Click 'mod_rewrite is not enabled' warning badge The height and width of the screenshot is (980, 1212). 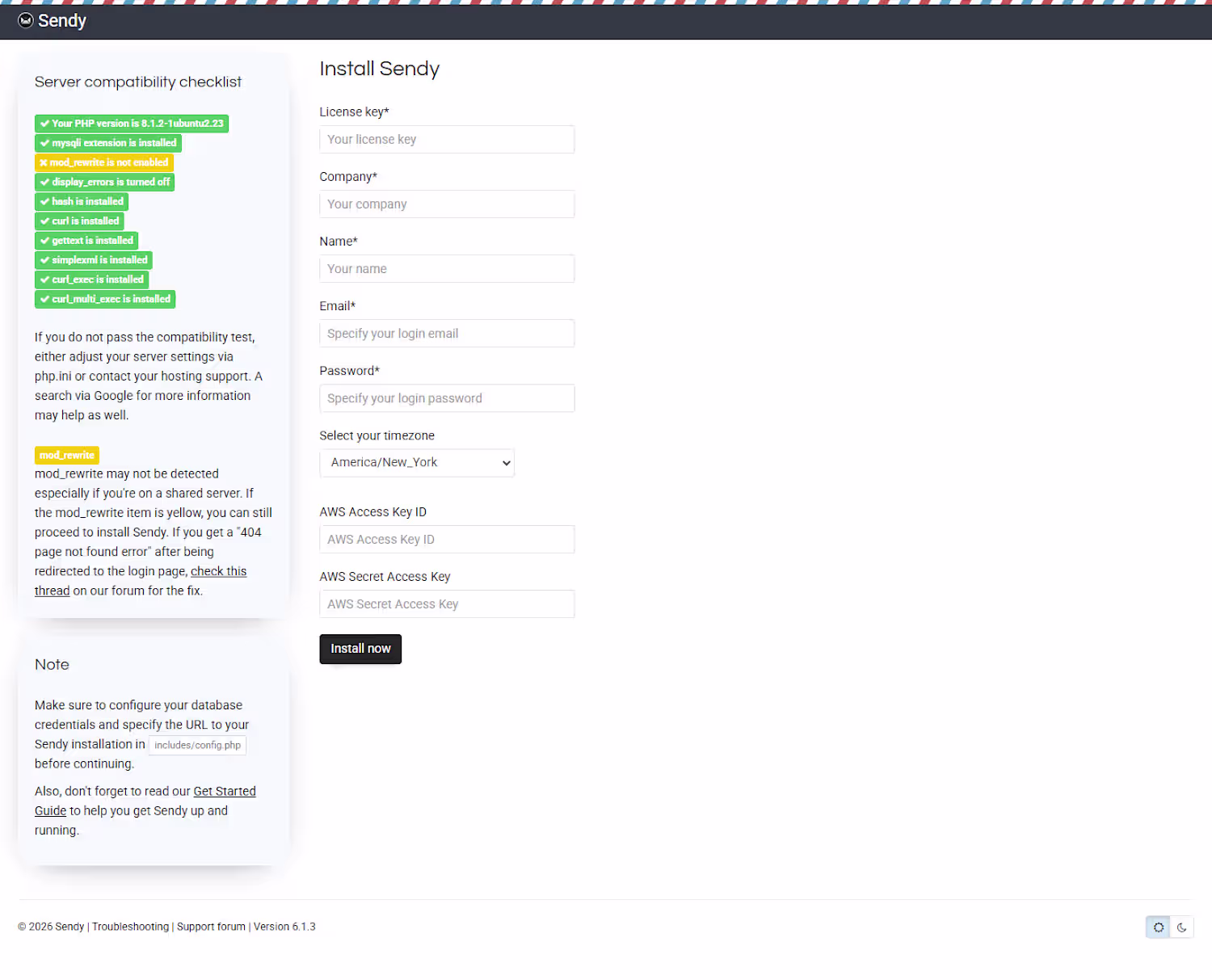(104, 162)
